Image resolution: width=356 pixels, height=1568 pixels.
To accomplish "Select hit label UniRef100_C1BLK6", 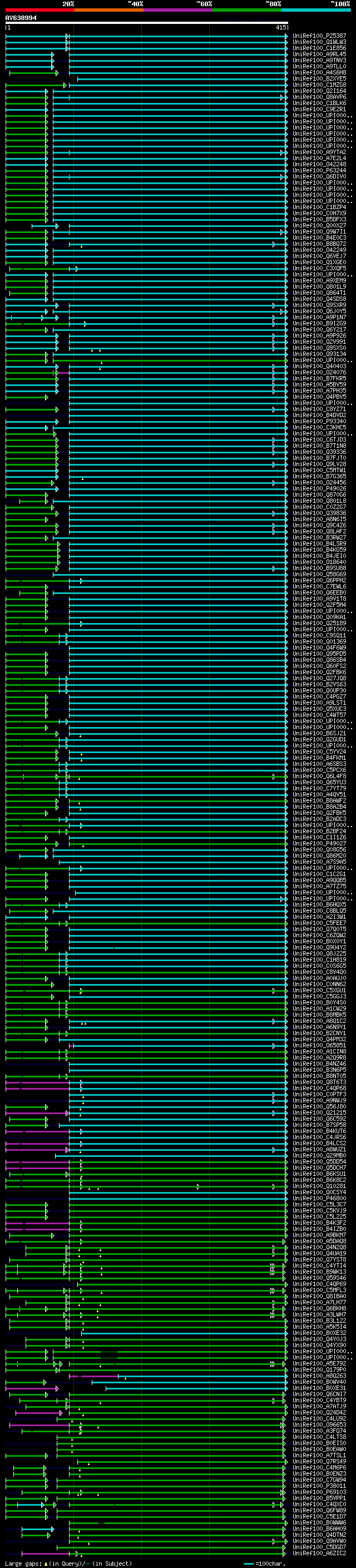I will [319, 103].
